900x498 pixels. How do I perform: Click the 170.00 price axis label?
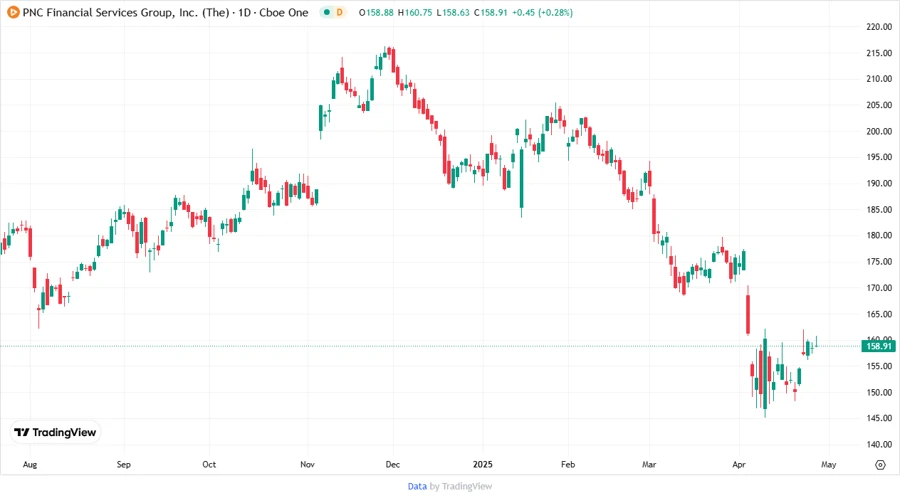pos(879,288)
